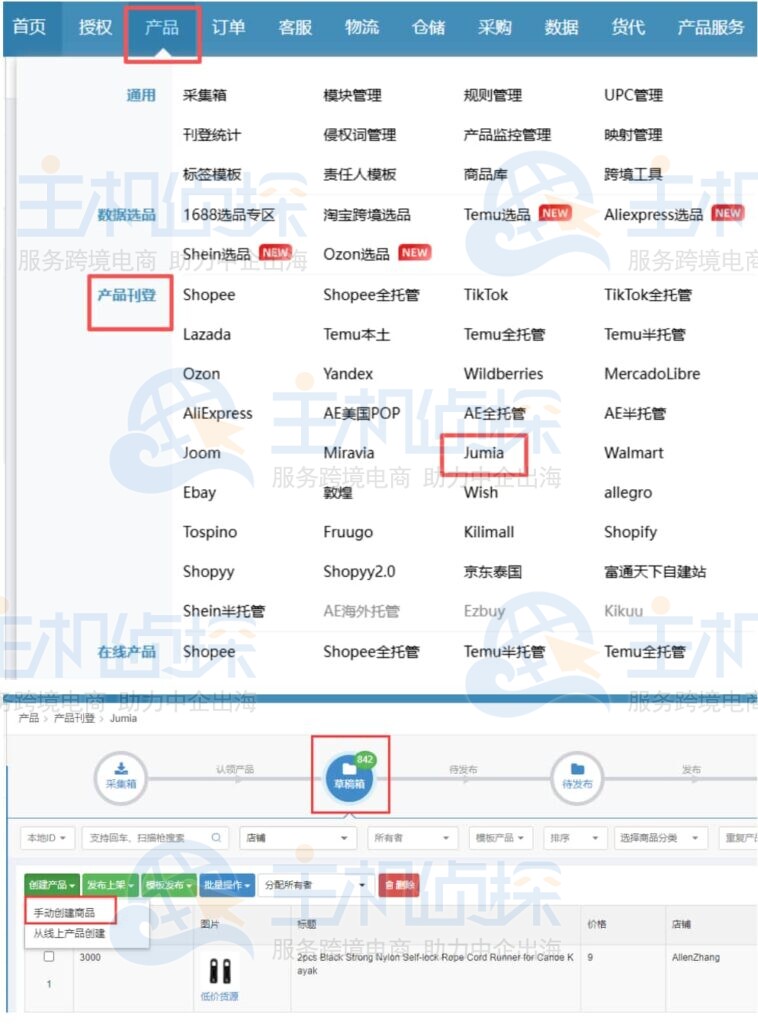Screen dimensions: 758x1024
Task: Select 手动创建商品 menu entry
Action: coord(65,912)
